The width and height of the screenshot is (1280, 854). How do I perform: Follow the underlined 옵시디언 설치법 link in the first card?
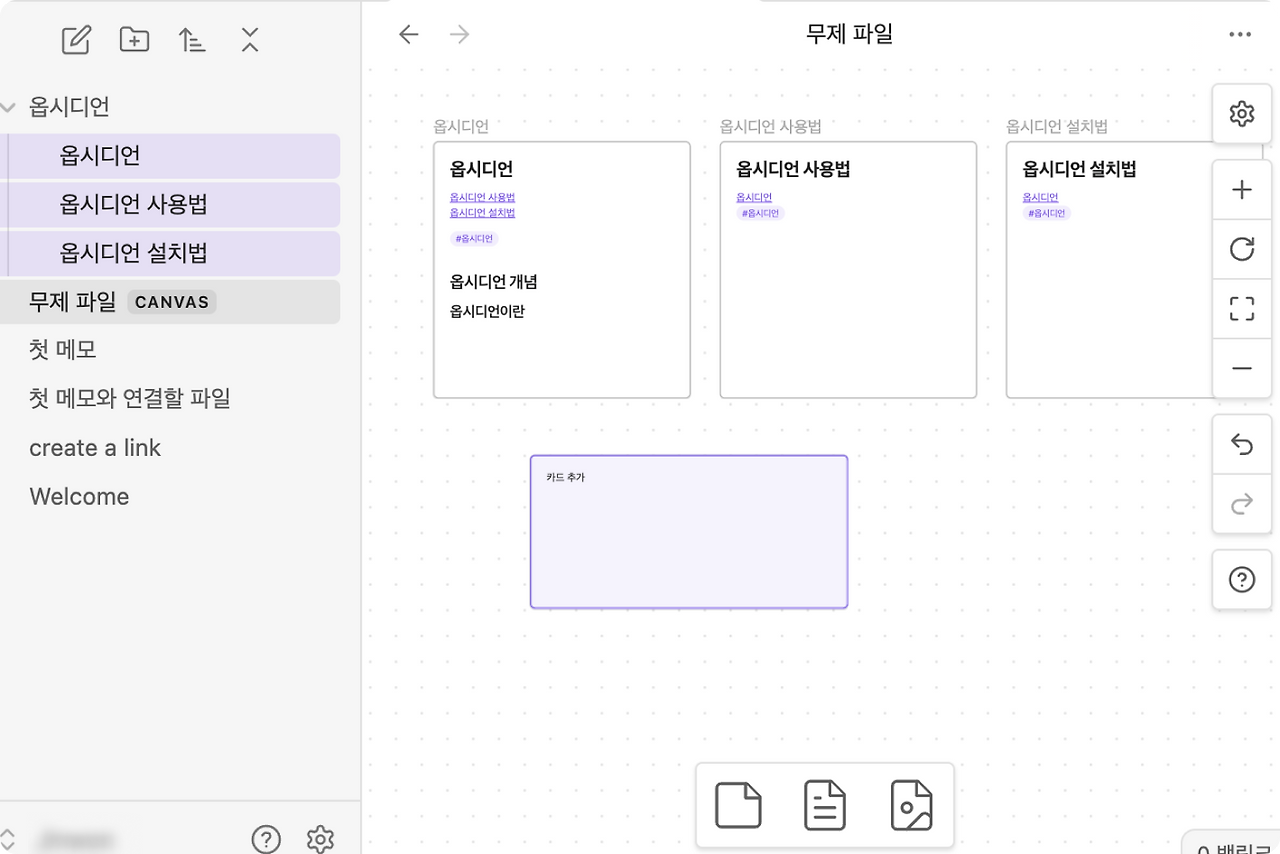pyautogui.click(x=482, y=213)
